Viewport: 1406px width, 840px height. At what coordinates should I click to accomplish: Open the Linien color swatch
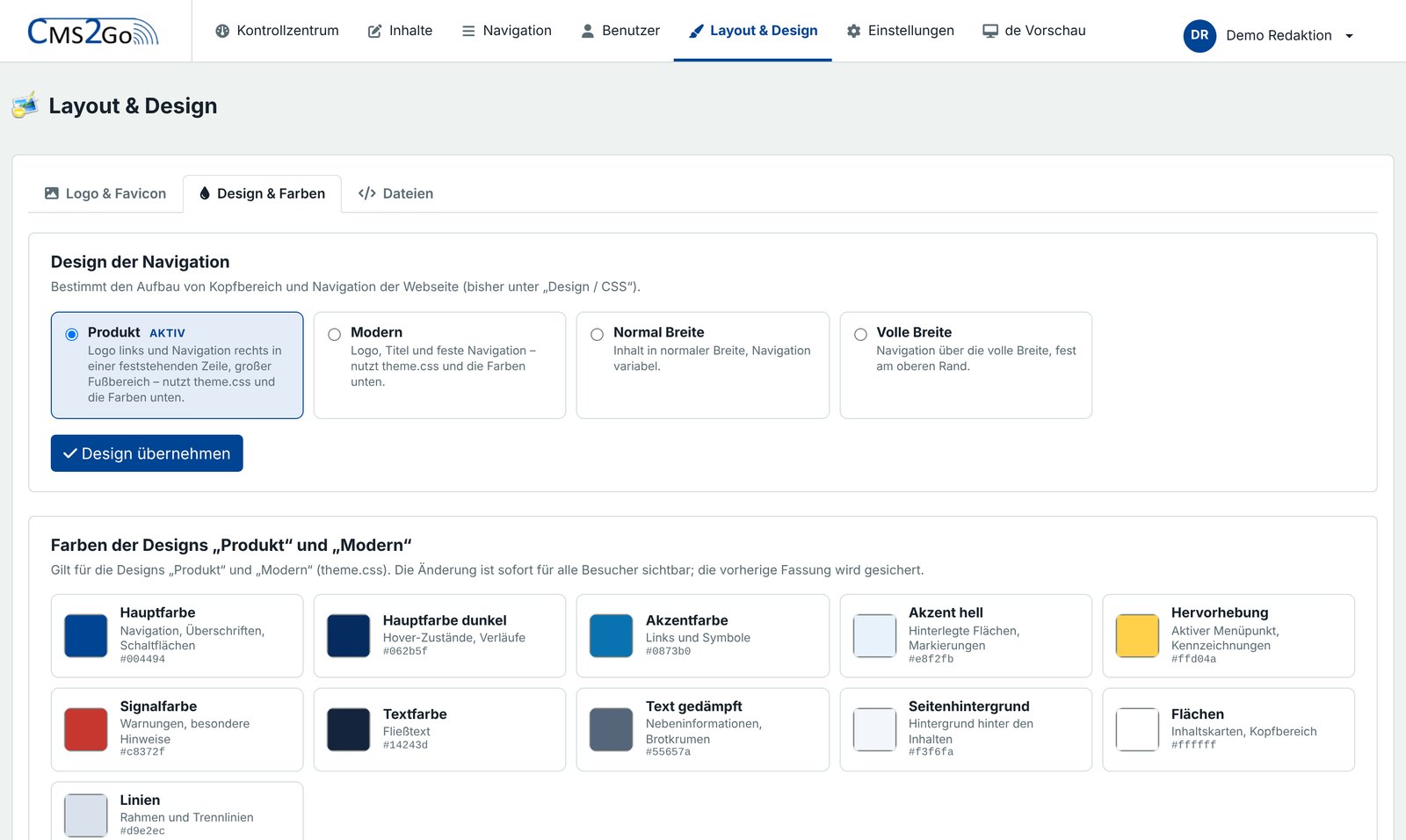pyautogui.click(x=86, y=815)
